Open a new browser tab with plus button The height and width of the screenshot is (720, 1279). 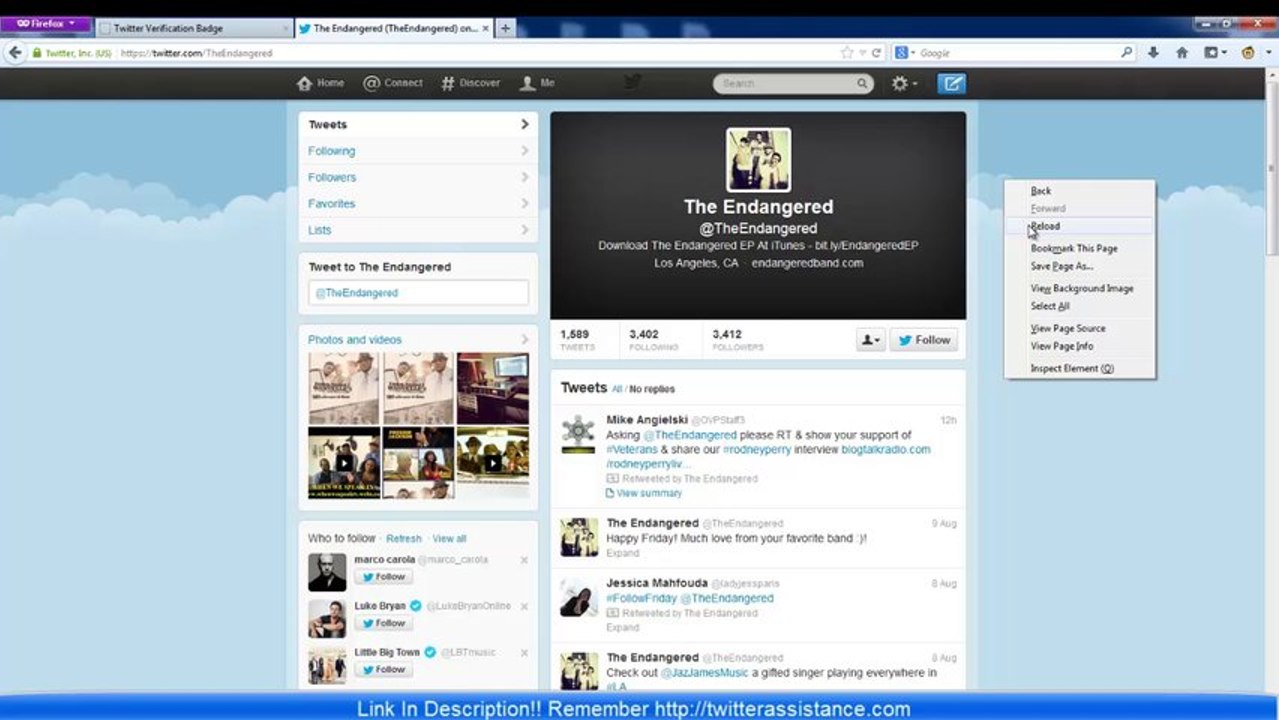pyautogui.click(x=505, y=28)
